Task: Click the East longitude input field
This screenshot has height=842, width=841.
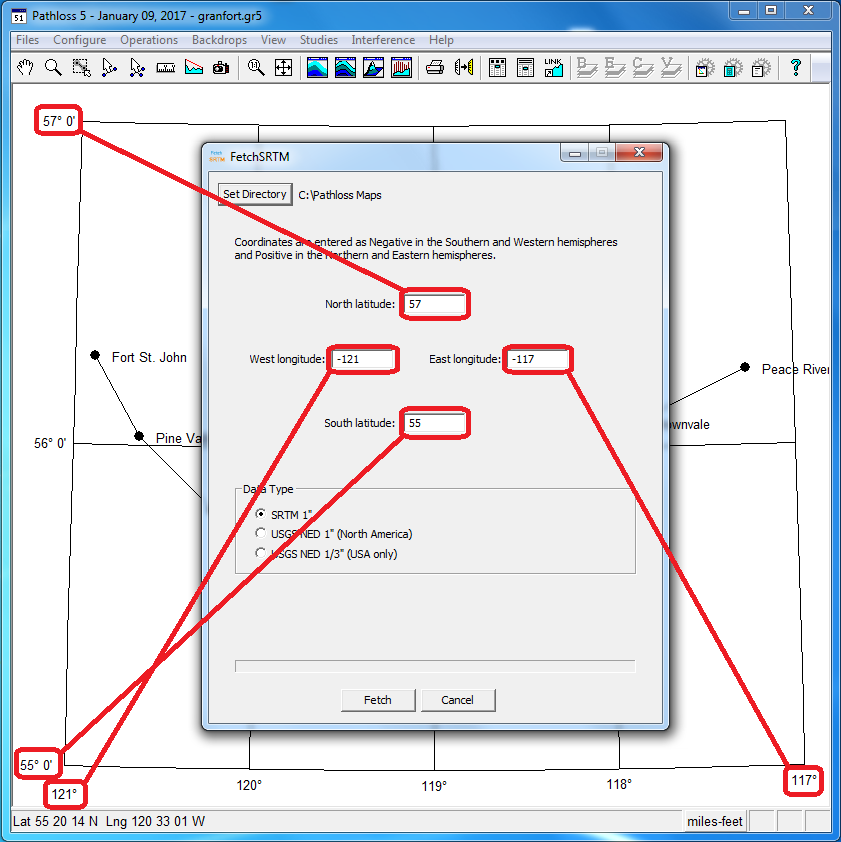Action: pyautogui.click(x=538, y=359)
